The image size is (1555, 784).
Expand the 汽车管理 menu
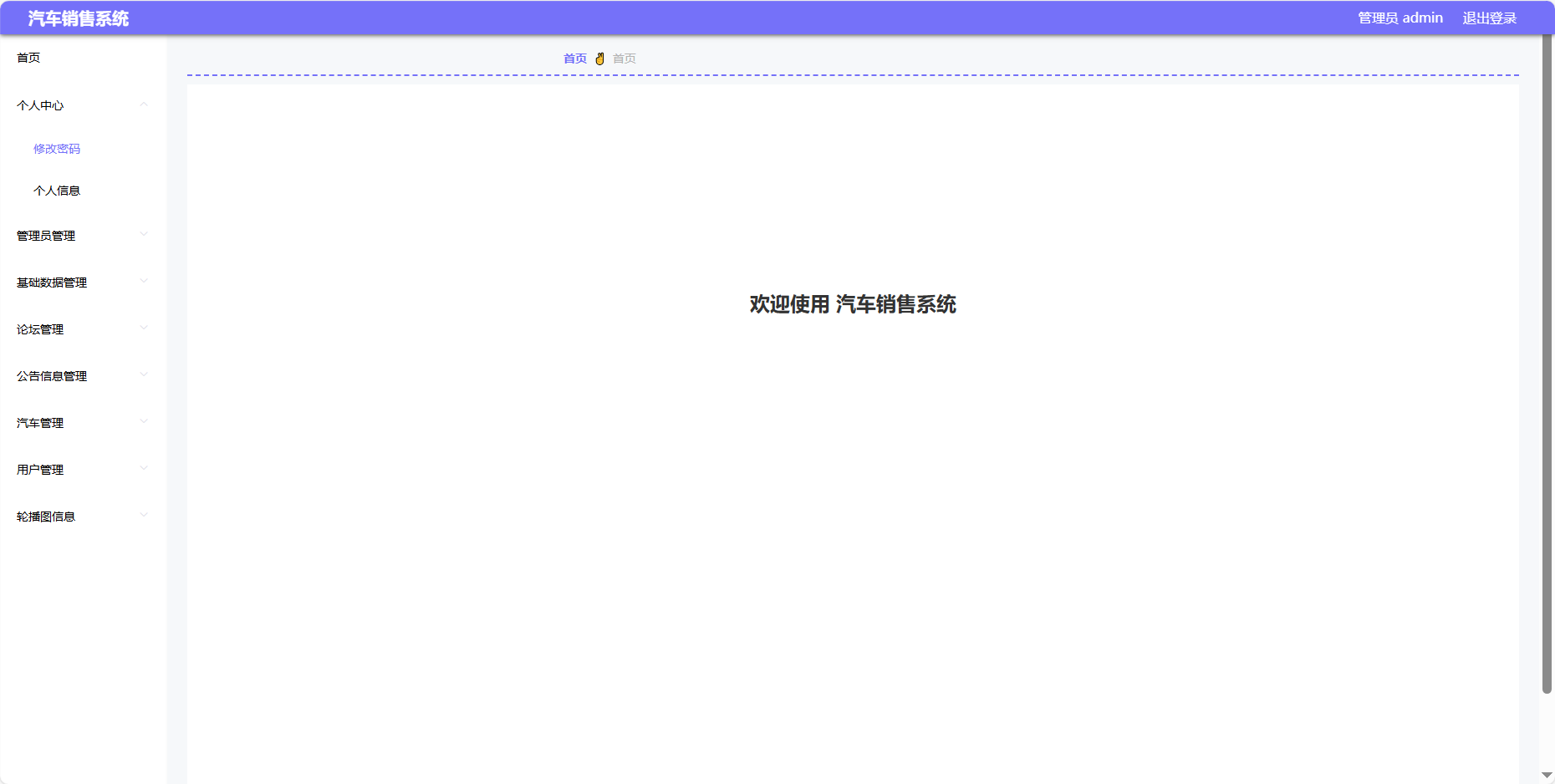coord(84,423)
